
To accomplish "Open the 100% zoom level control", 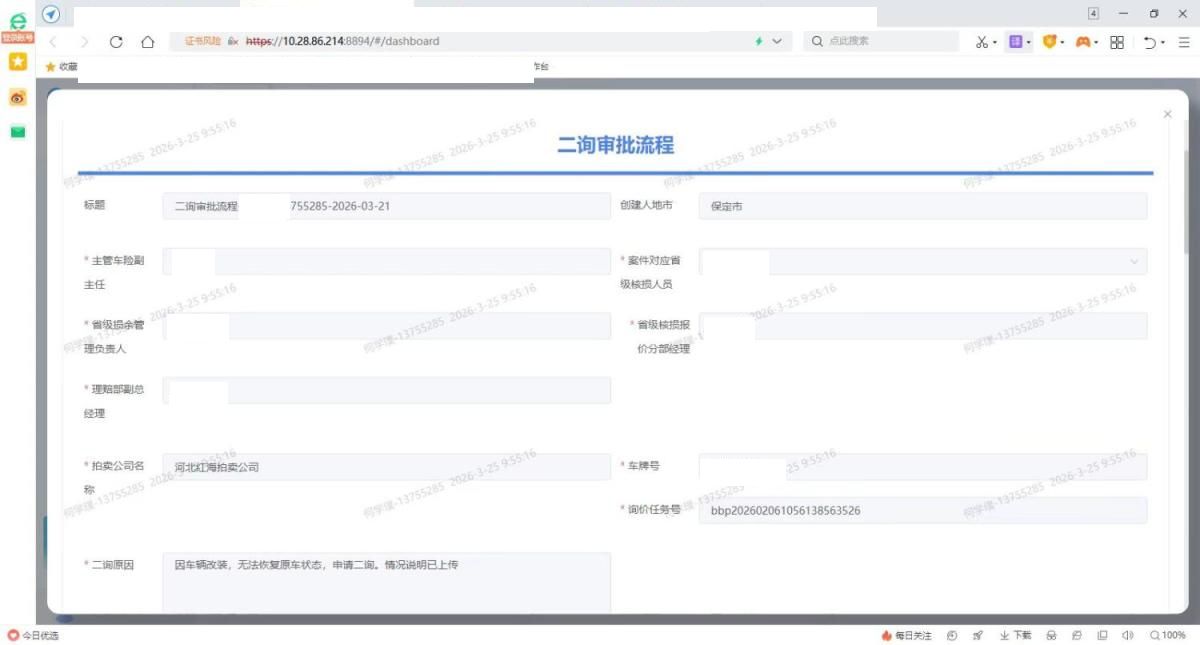I will coord(1167,635).
